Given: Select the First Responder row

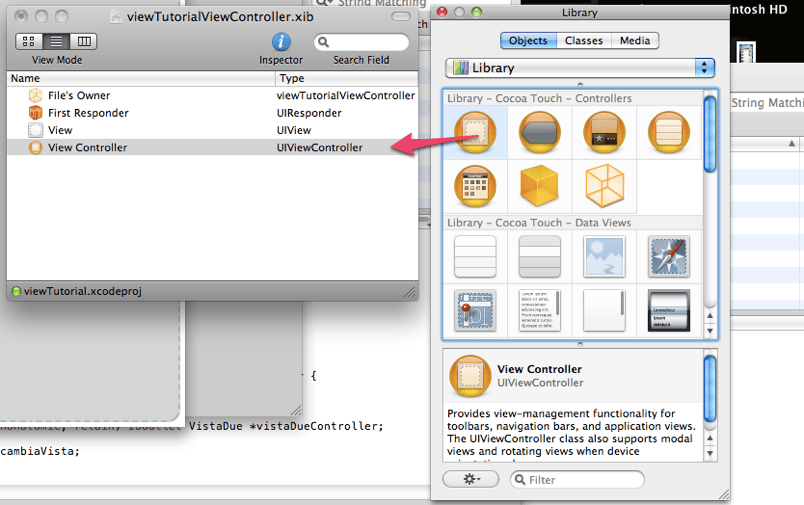Looking at the screenshot, I should 213,113.
